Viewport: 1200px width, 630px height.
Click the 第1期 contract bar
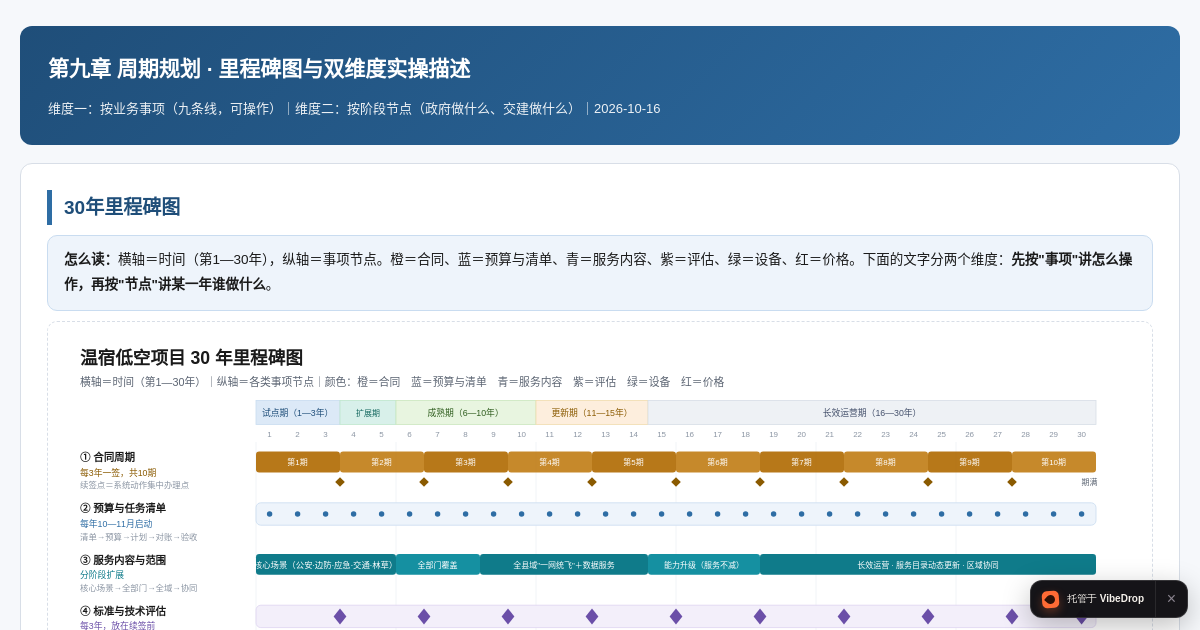[298, 462]
